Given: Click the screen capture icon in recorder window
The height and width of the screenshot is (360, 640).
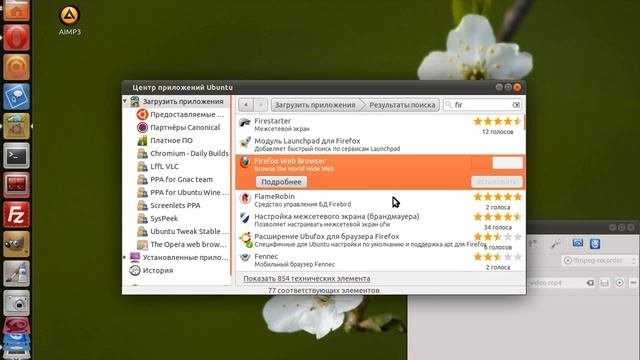Looking at the screenshot, I should coord(578,244).
